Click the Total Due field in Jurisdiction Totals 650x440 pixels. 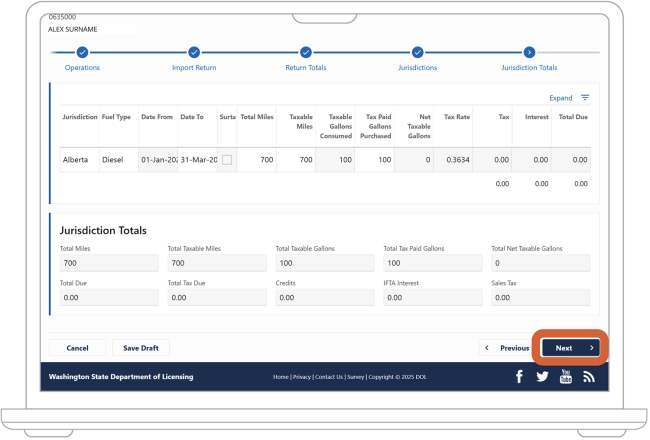click(109, 297)
